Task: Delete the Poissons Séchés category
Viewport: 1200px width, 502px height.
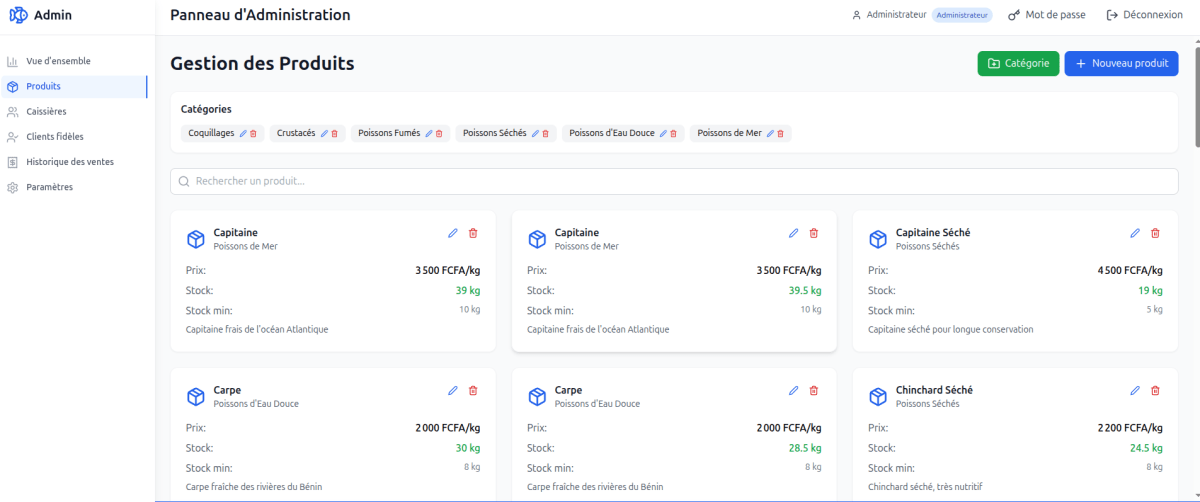Action: (x=545, y=133)
